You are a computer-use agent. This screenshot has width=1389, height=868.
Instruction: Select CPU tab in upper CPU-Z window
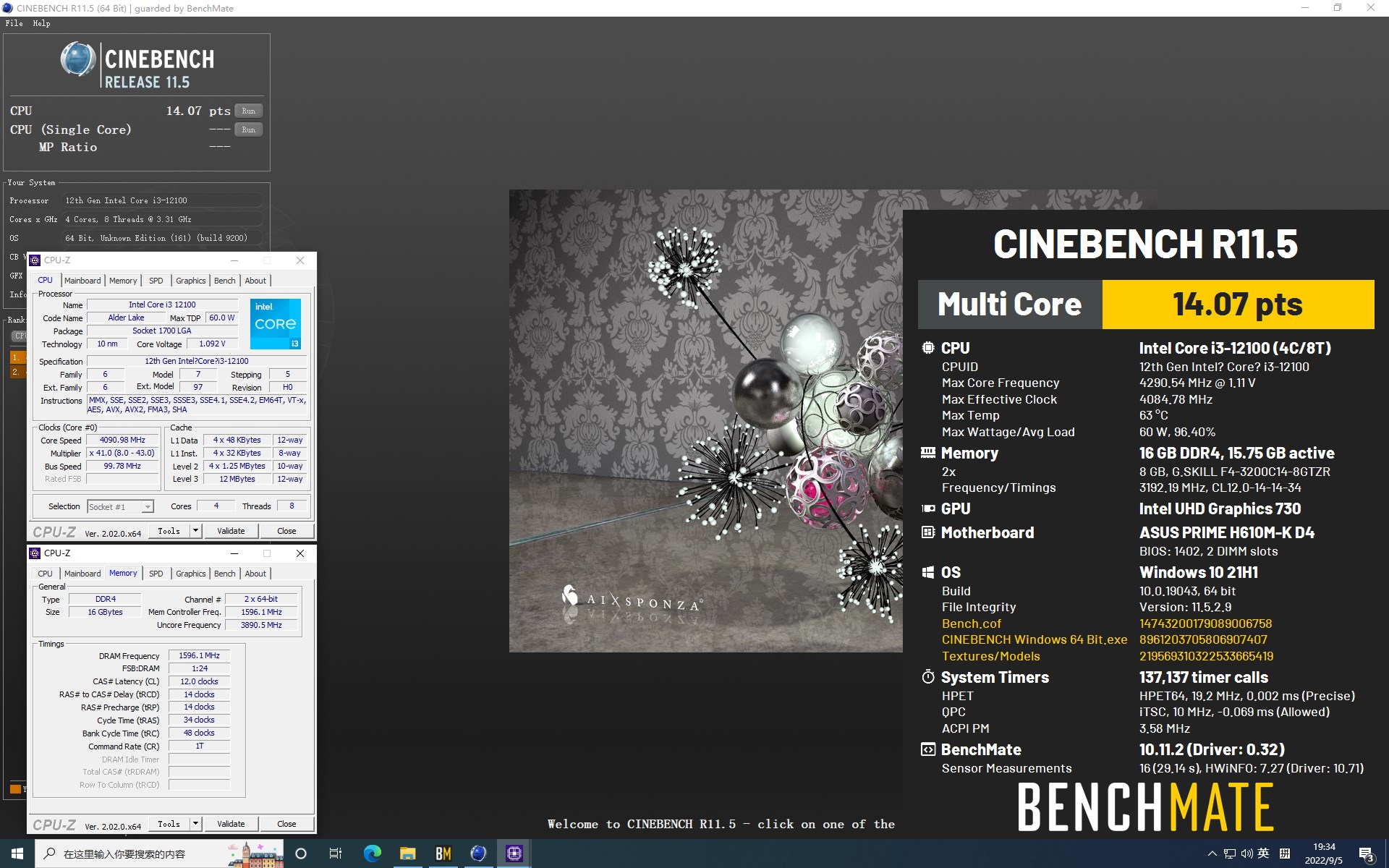tap(45, 280)
